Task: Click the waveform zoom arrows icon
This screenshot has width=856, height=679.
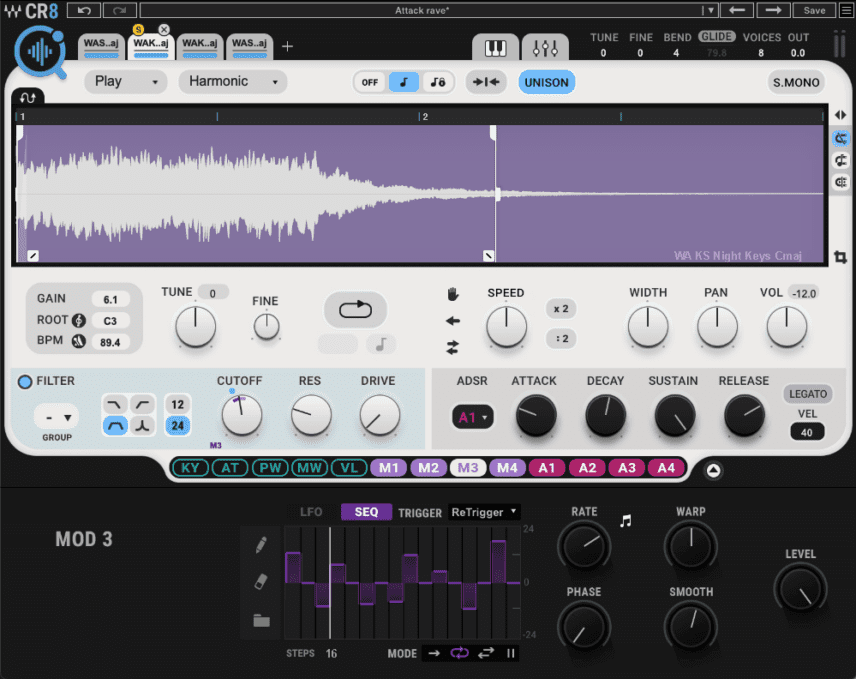Action: pyautogui.click(x=841, y=115)
